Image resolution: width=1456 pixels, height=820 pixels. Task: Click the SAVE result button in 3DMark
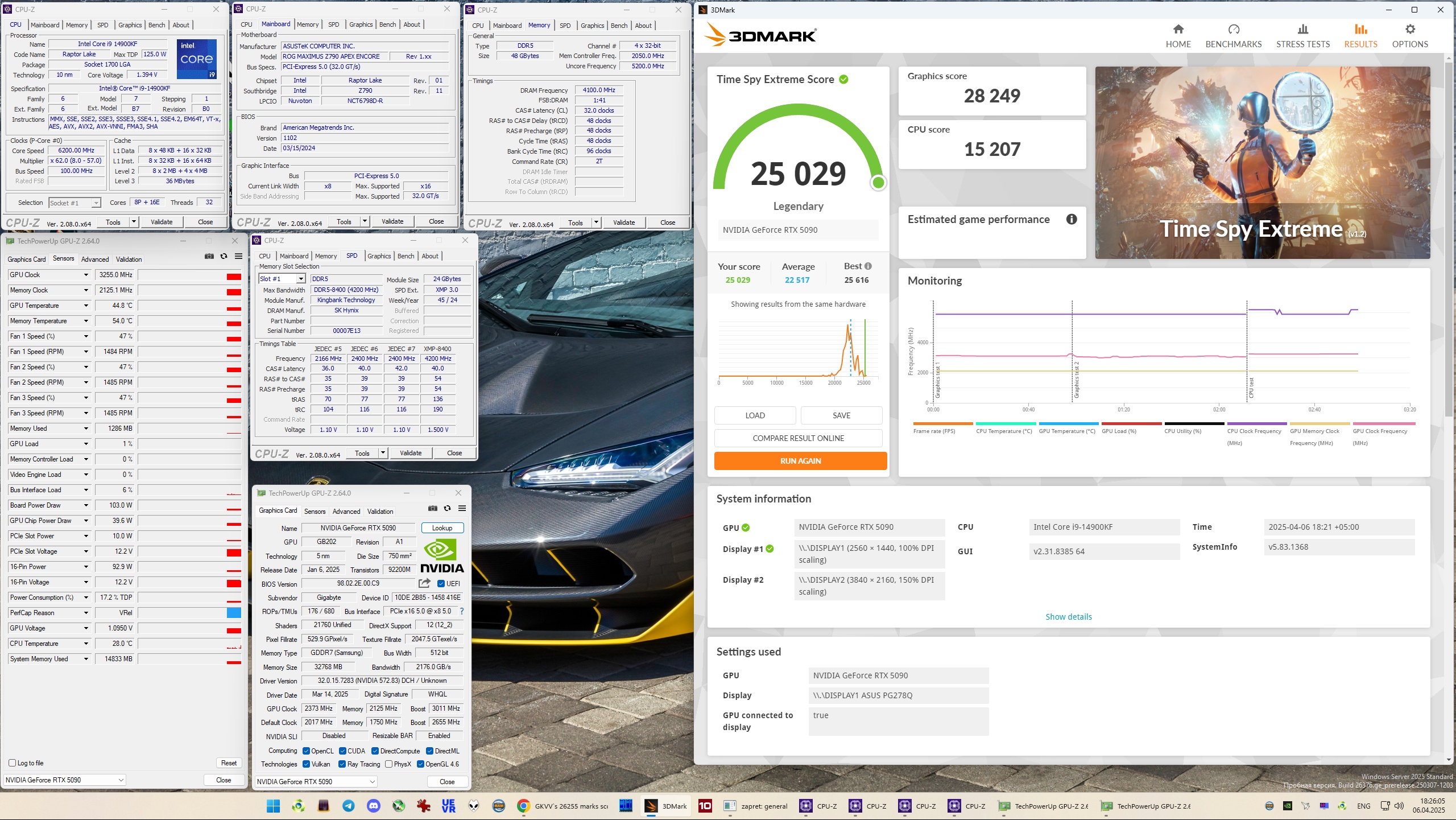coord(841,415)
